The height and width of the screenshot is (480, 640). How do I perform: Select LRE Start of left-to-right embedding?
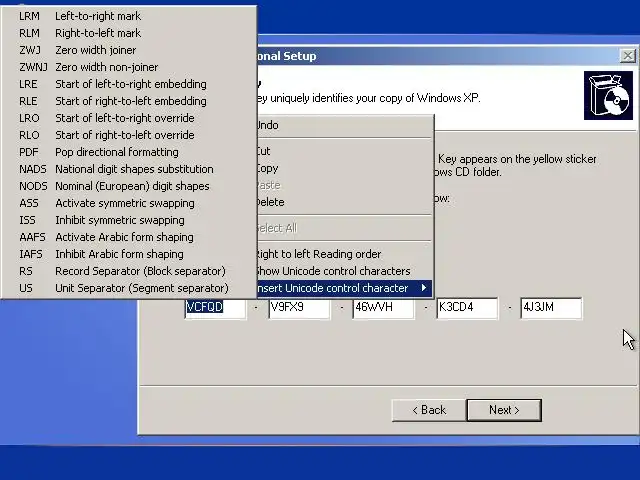tap(129, 84)
